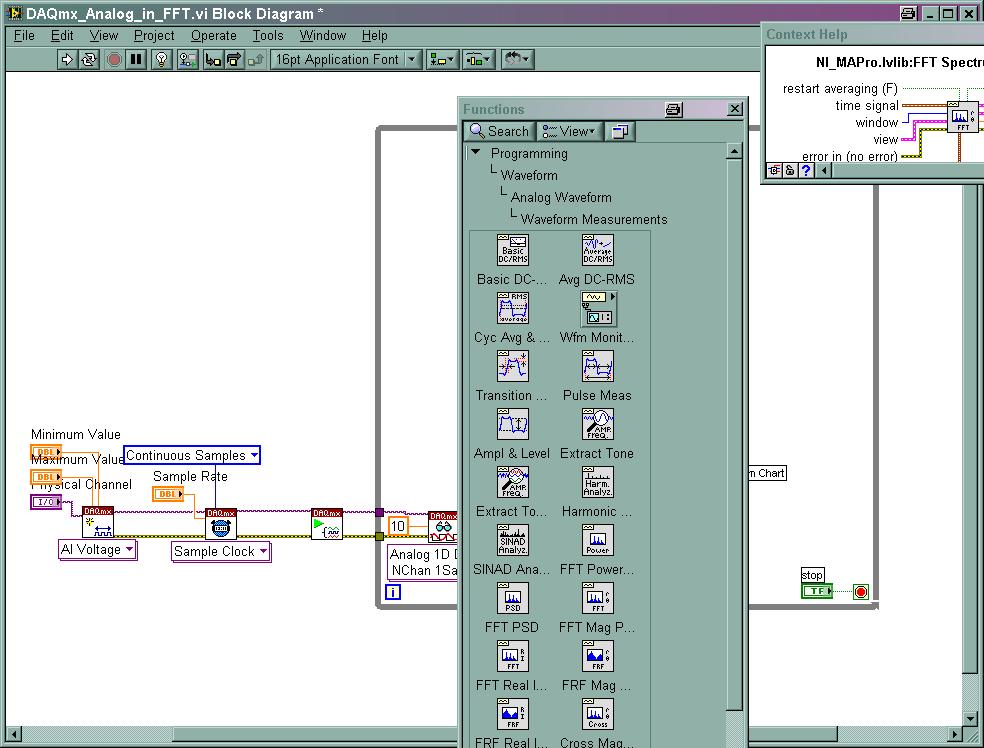Select the Transition Measurements VI icon
The height and width of the screenshot is (748, 984).
coord(513,366)
